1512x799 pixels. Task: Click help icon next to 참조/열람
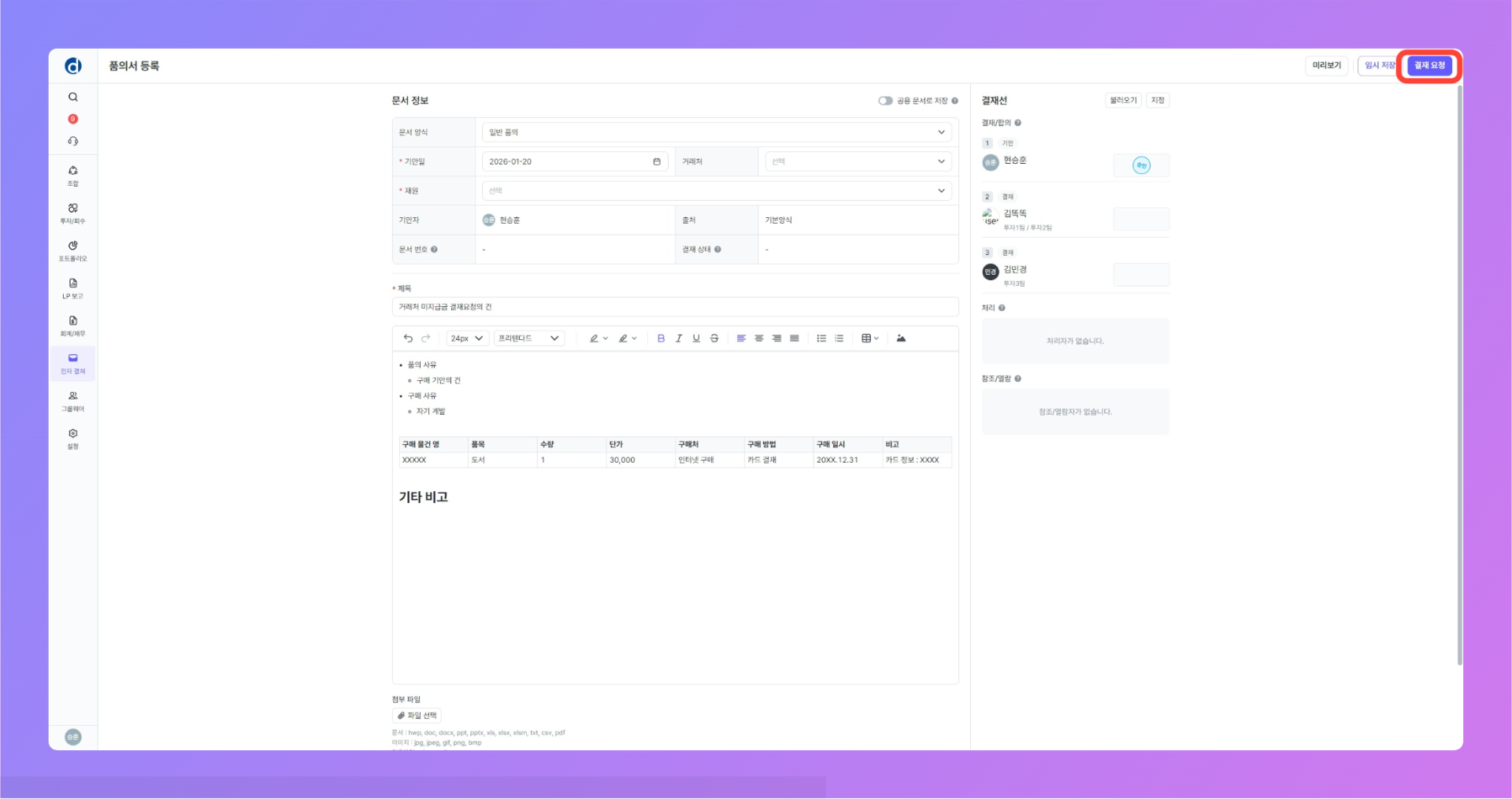tap(1017, 379)
